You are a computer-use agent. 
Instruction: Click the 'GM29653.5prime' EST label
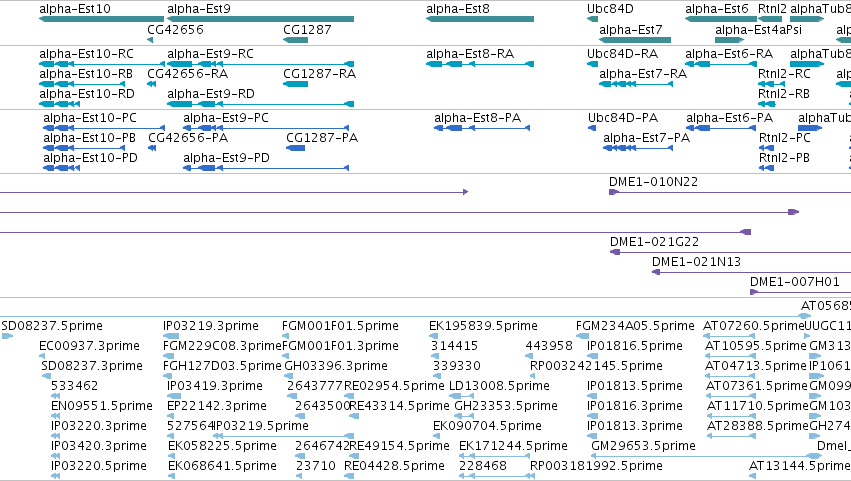[x=643, y=446]
